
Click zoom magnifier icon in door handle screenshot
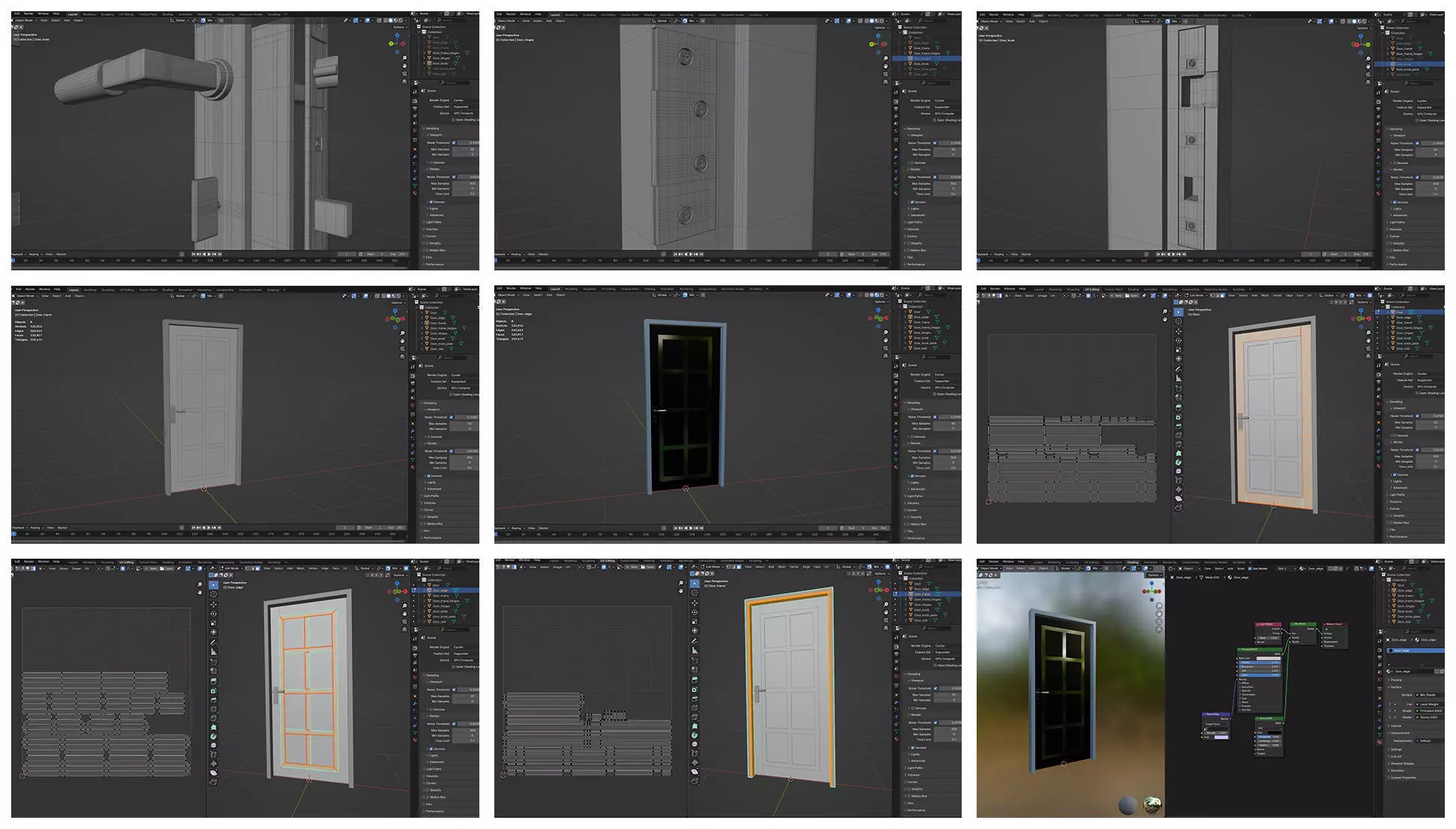(405, 58)
